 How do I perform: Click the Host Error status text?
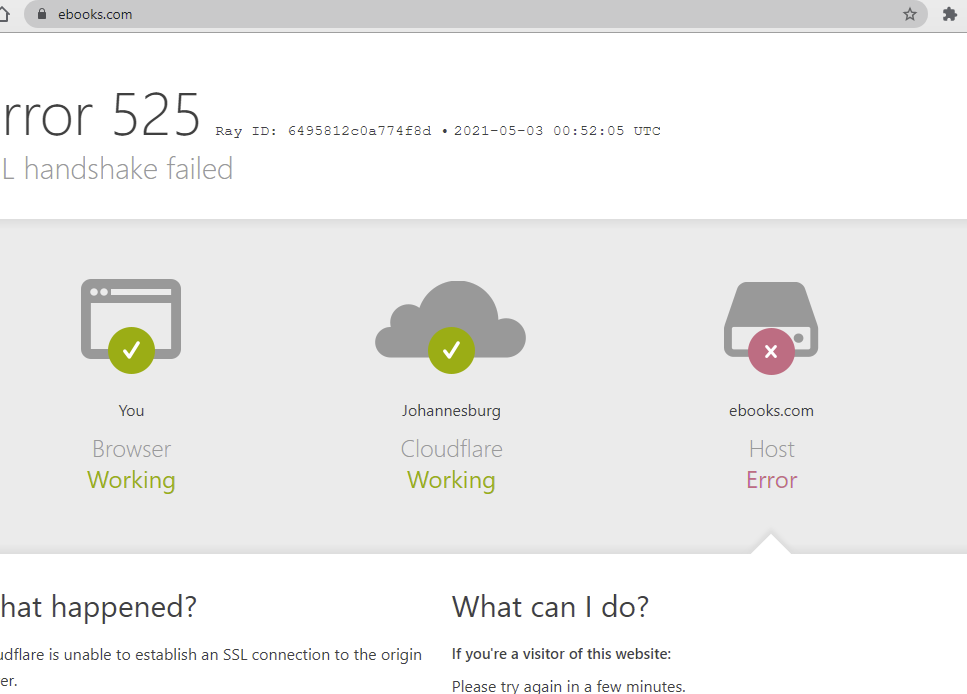pyautogui.click(x=772, y=480)
